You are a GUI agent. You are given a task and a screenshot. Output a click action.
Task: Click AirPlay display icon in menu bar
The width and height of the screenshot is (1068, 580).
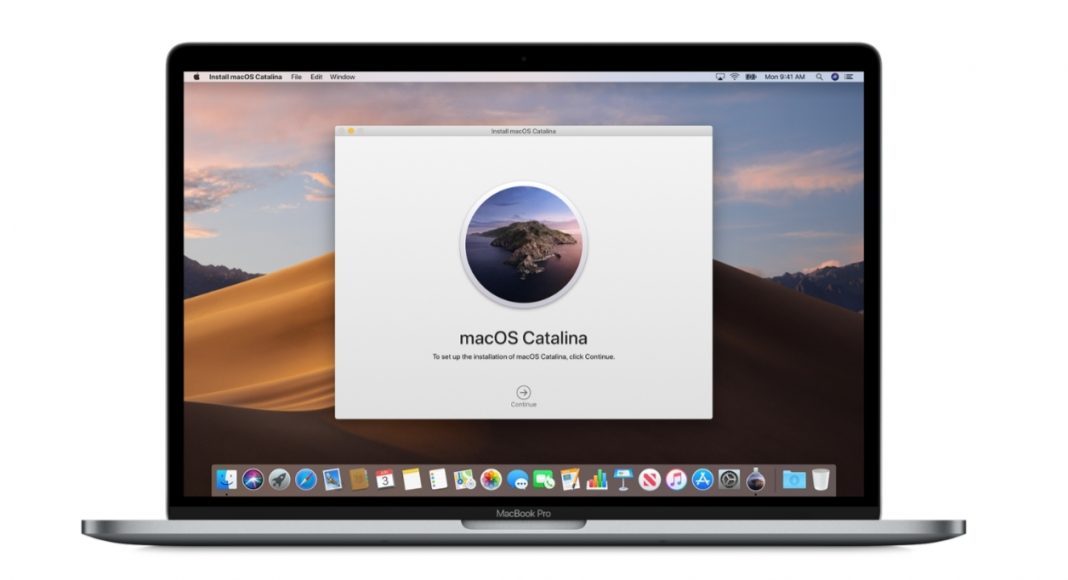pyautogui.click(x=720, y=77)
